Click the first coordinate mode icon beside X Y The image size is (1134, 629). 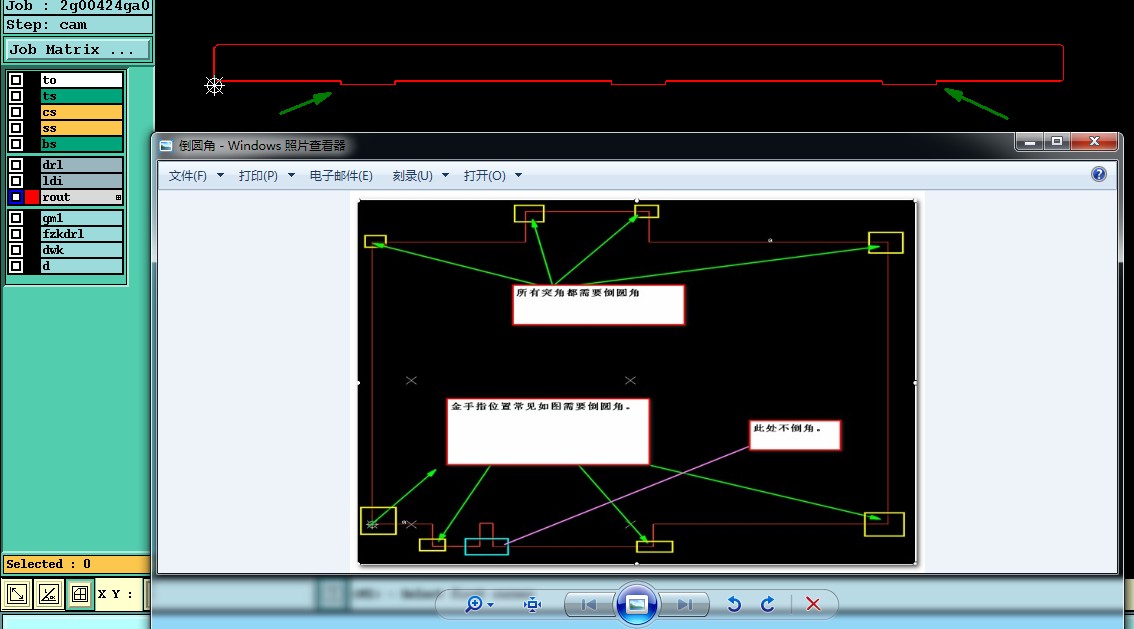[17, 594]
